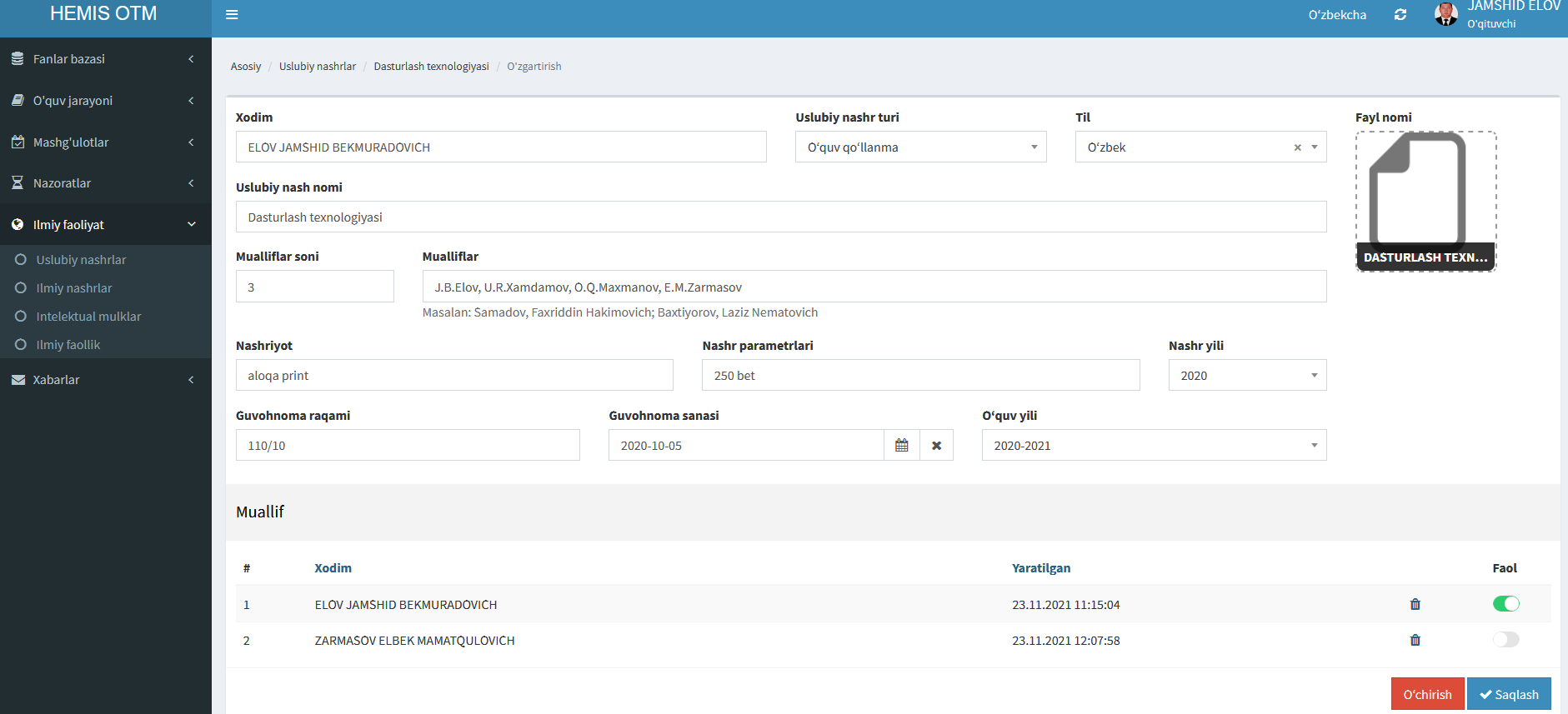Click the DASTURLASH TEXN... file label
The width and height of the screenshot is (1568, 714).
coord(1425,257)
